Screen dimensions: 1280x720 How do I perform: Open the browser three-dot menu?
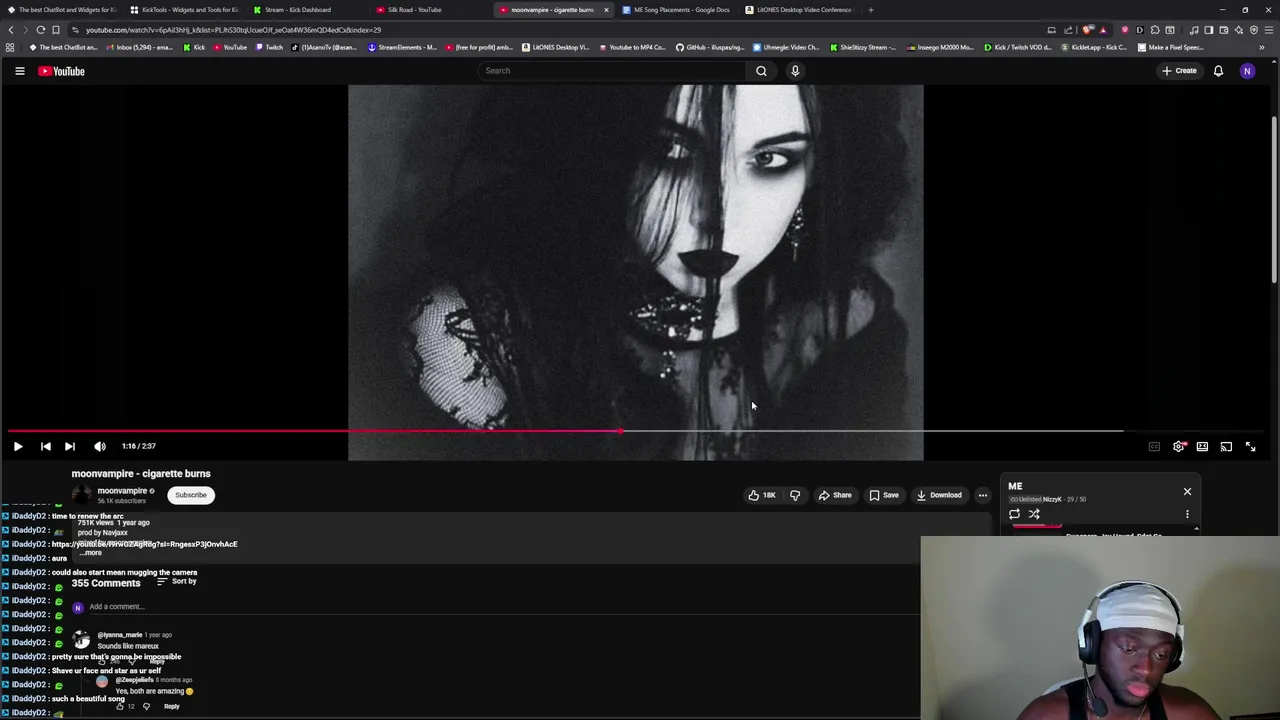pyautogui.click(x=1270, y=30)
